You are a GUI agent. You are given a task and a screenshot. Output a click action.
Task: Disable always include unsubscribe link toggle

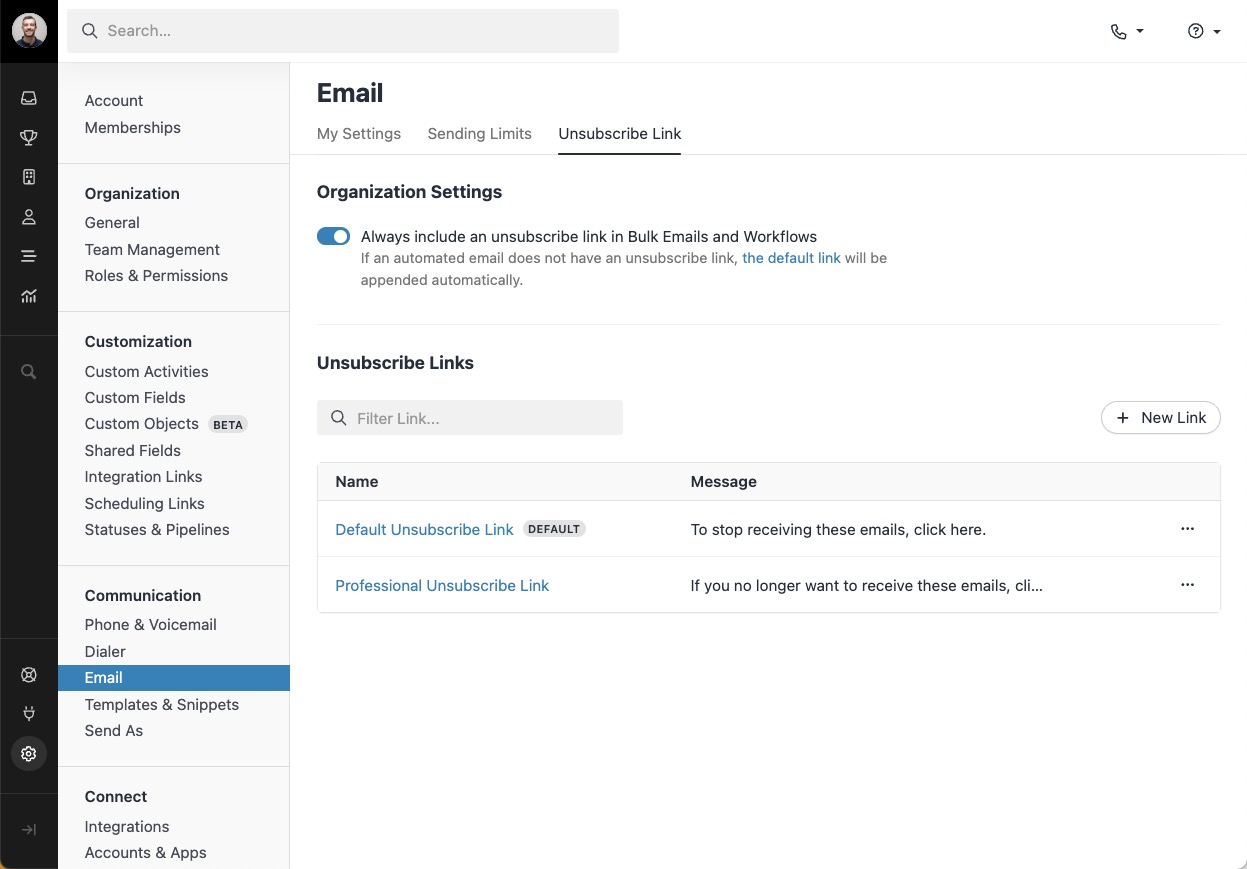tap(333, 237)
